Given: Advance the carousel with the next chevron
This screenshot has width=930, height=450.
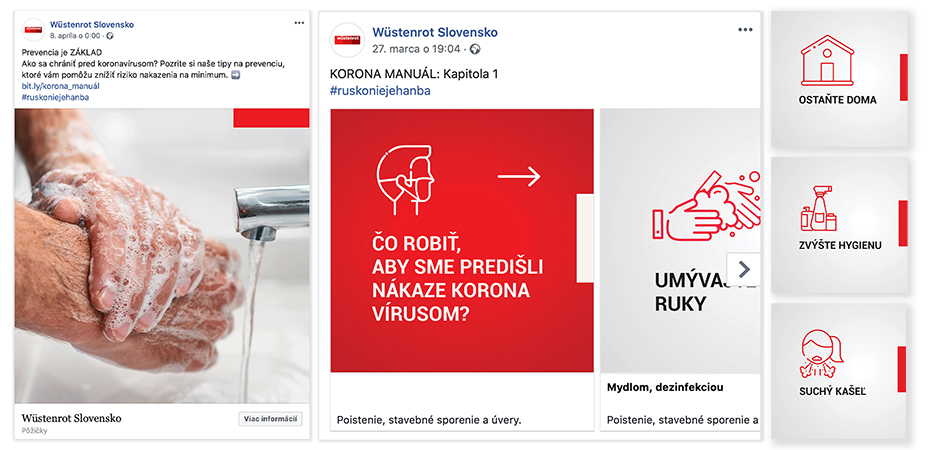Looking at the screenshot, I should (744, 269).
